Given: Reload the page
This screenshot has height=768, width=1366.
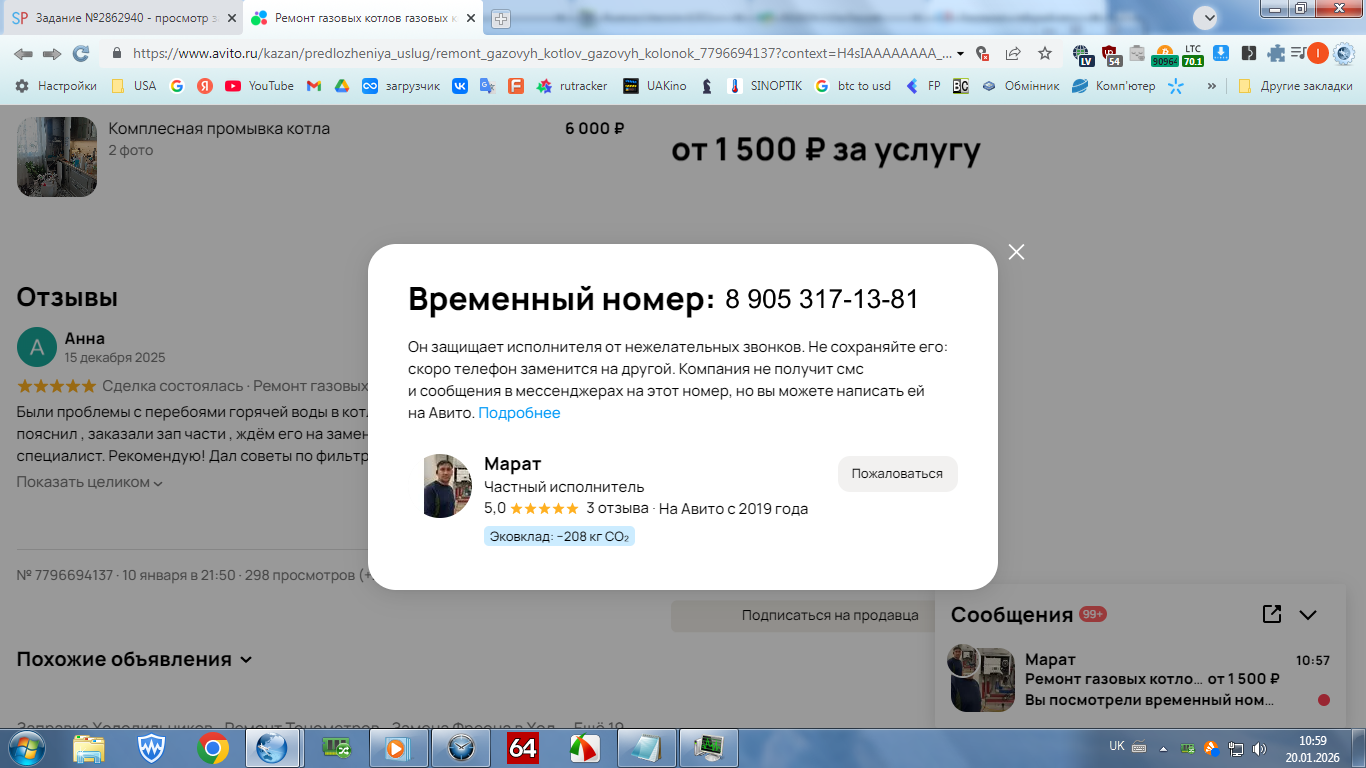Looking at the screenshot, I should [81, 53].
